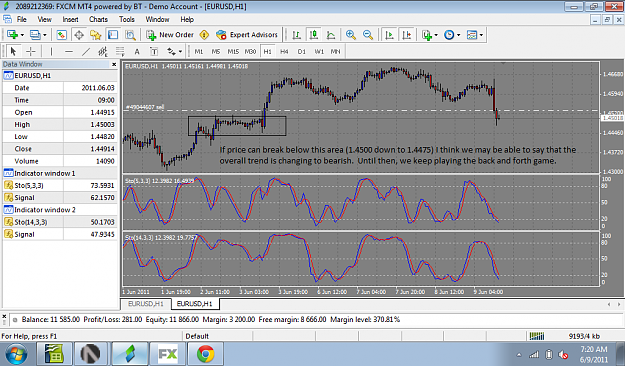625x366 pixels.
Task: Click the New Chart toolbar icon
Action: (x=12, y=35)
